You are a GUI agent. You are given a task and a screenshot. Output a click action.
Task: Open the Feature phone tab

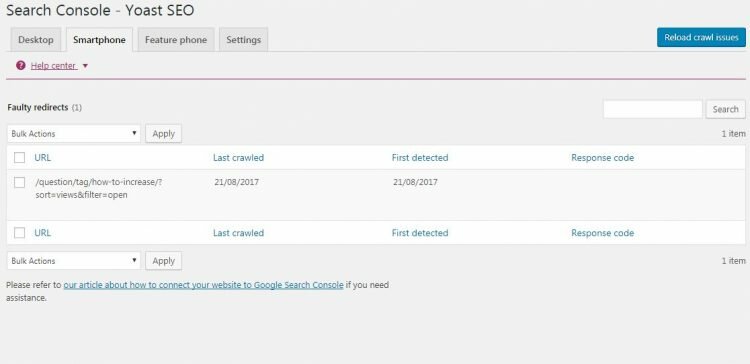176,40
